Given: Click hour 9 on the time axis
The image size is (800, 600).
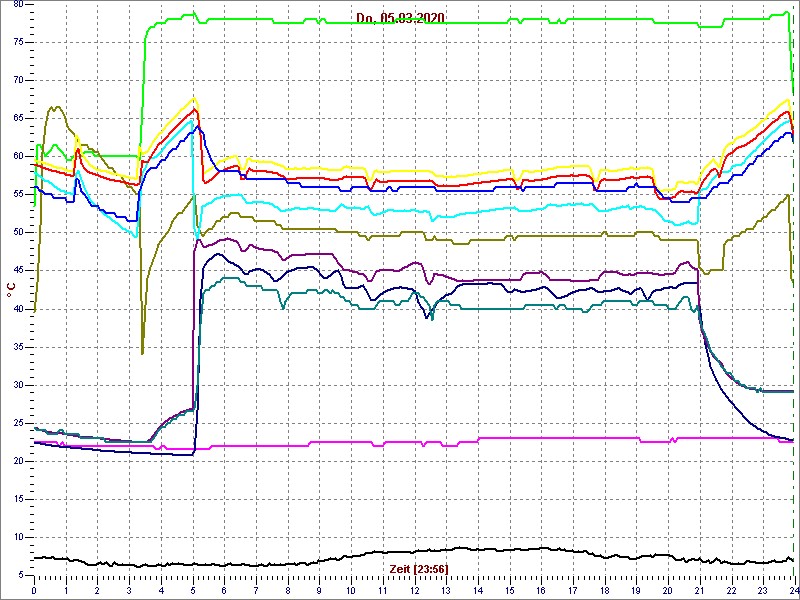Looking at the screenshot, I should (x=319, y=590).
